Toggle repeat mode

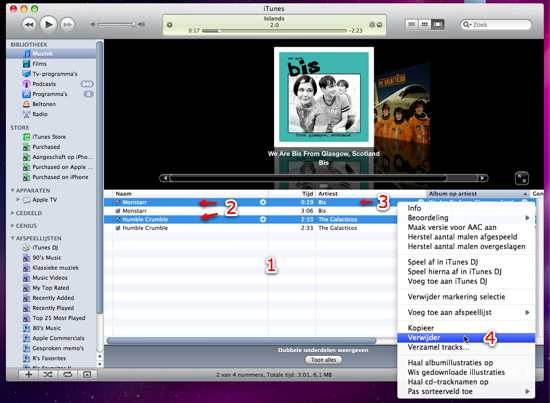(x=67, y=375)
